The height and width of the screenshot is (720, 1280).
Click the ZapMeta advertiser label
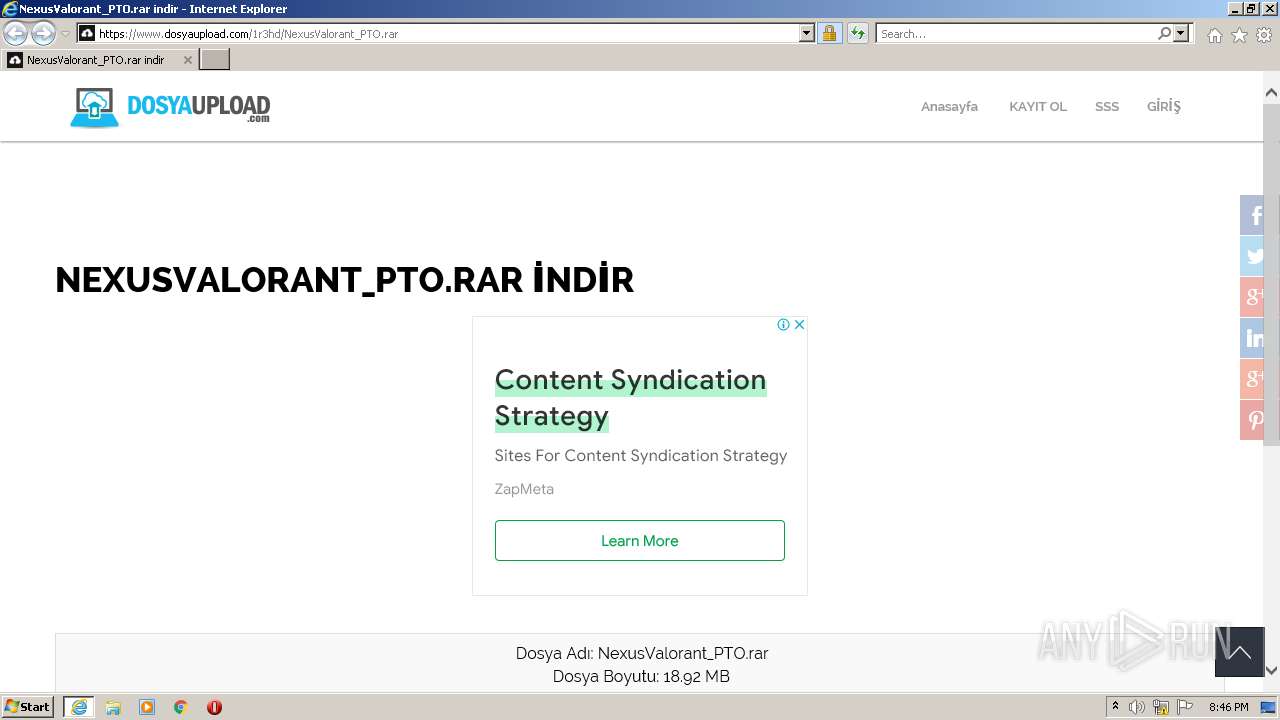[x=524, y=489]
